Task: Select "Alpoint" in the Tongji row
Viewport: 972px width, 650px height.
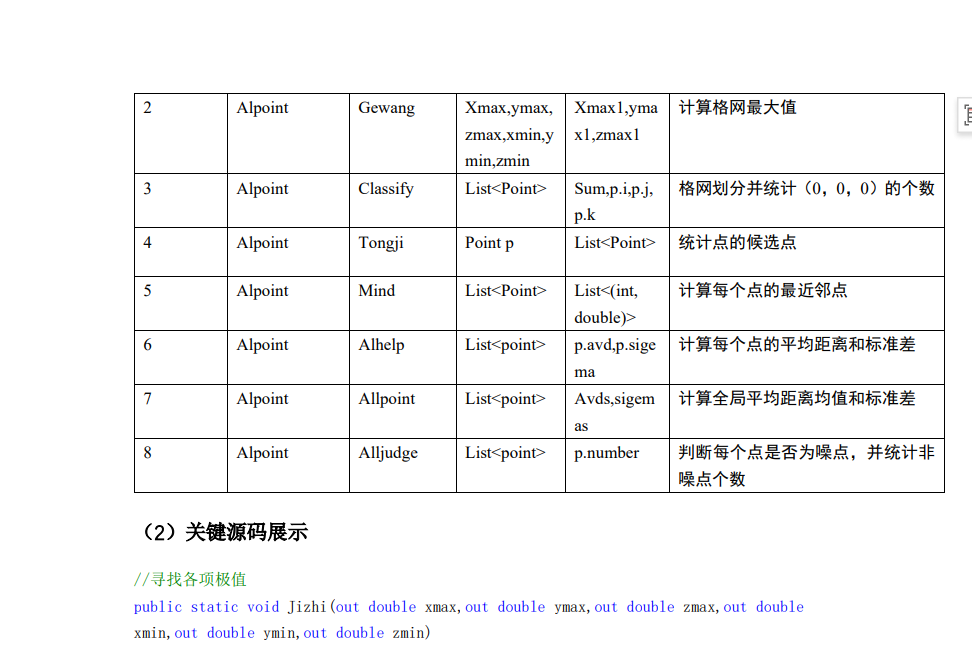Action: click(262, 243)
